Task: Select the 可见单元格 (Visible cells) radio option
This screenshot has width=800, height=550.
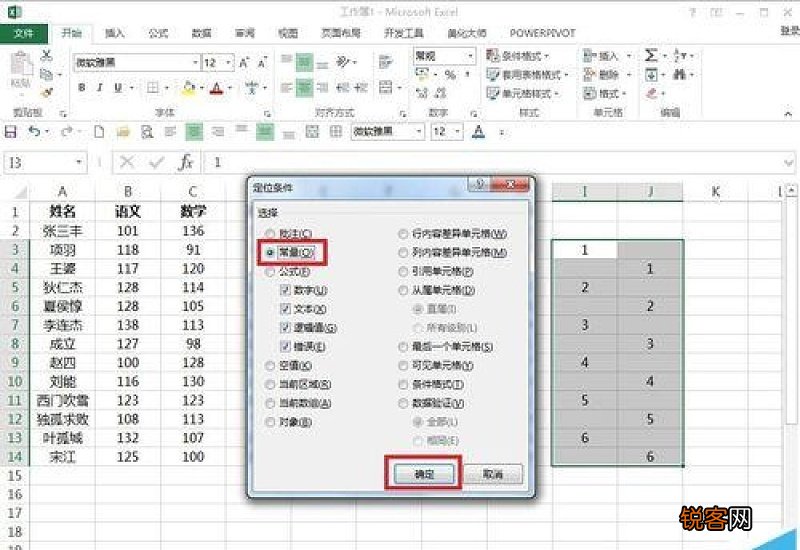Action: coord(436,365)
